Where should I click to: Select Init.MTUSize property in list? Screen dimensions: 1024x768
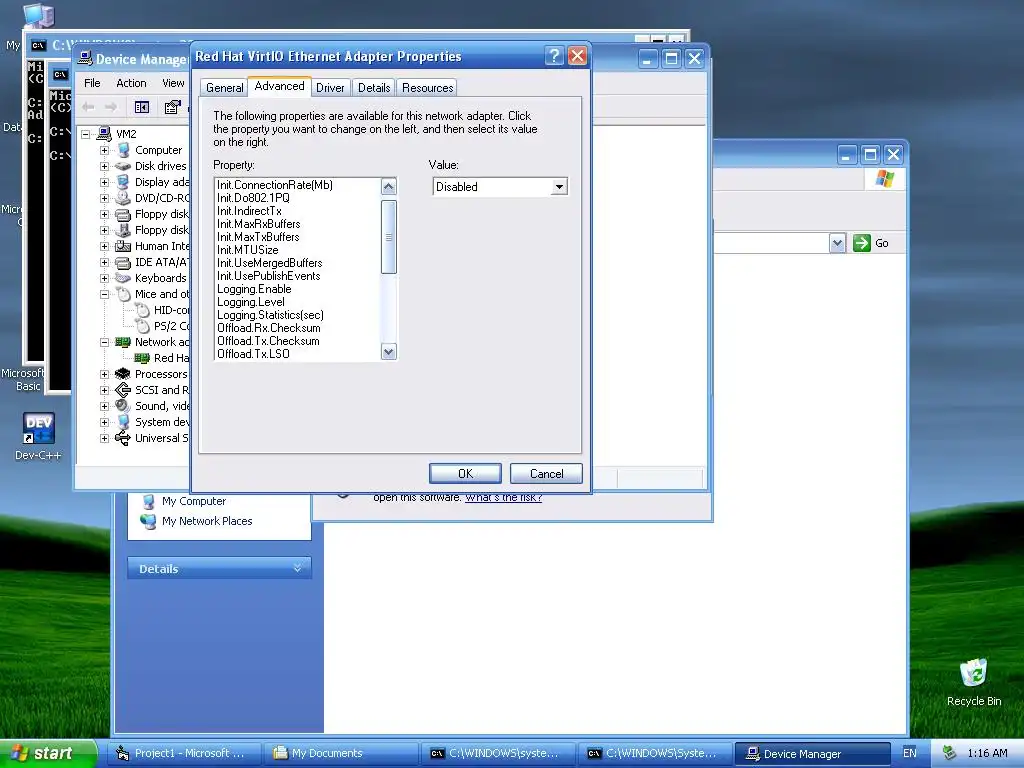tap(248, 250)
